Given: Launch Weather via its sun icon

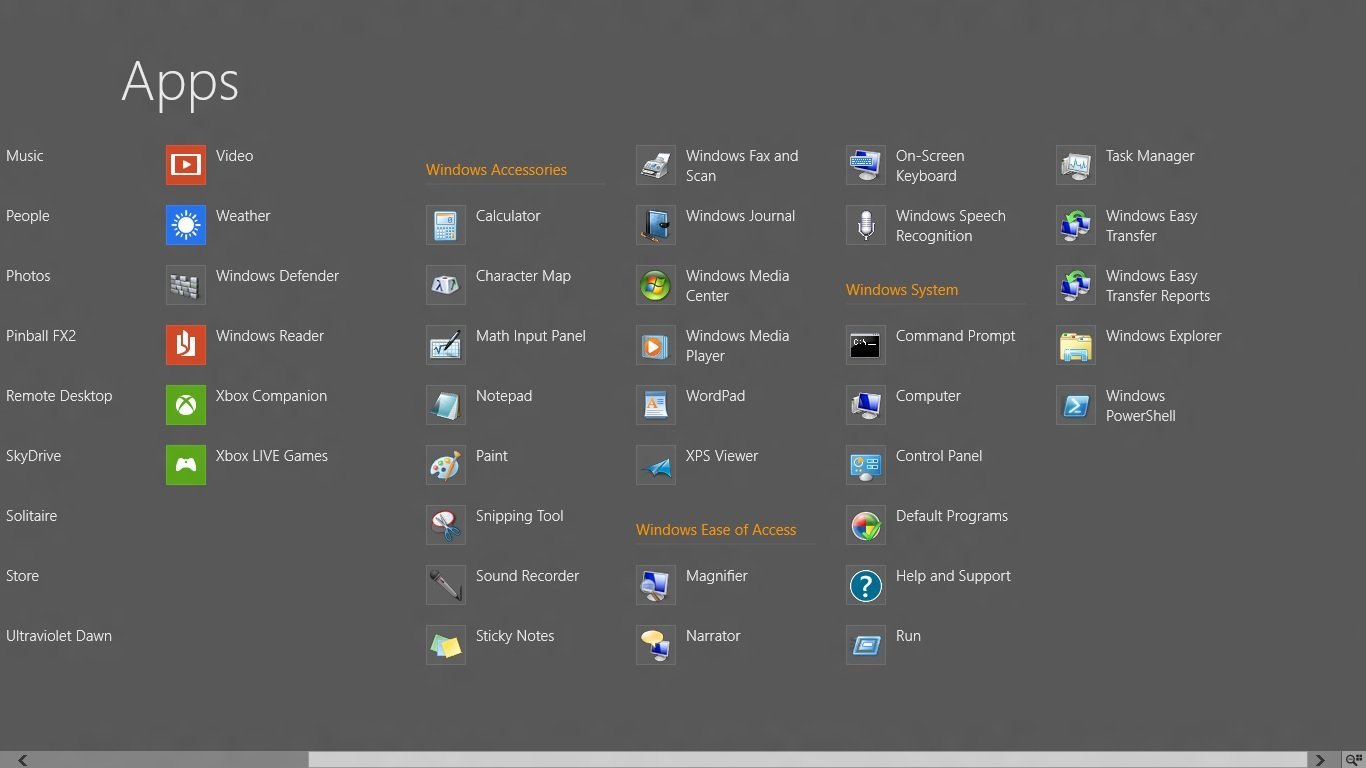Looking at the screenshot, I should (x=186, y=225).
